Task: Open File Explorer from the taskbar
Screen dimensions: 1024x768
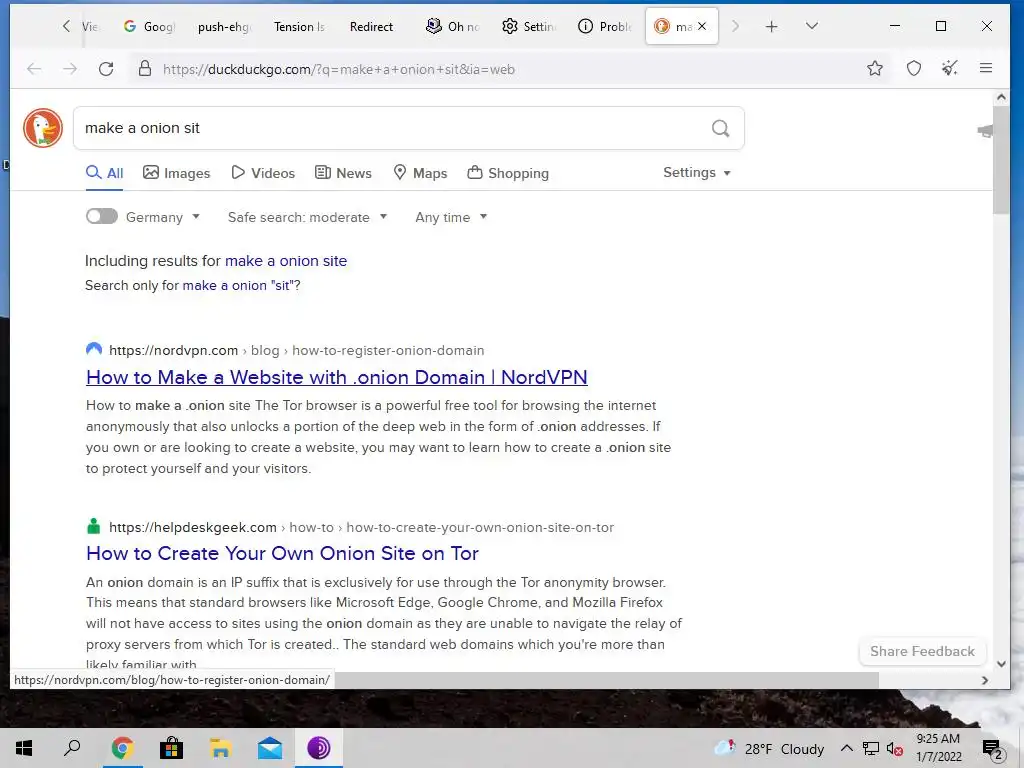Action: coord(220,748)
